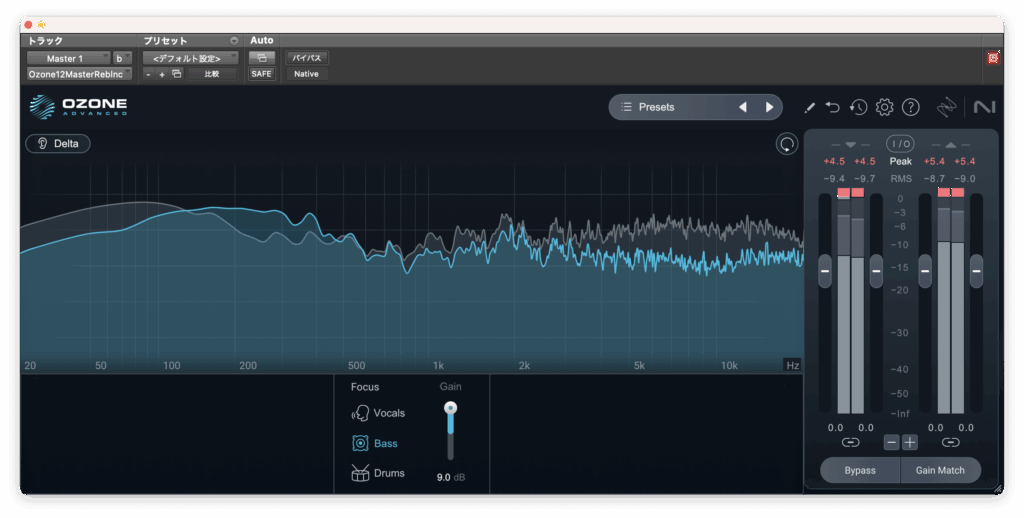Open the undo history clock icon

coord(858,107)
